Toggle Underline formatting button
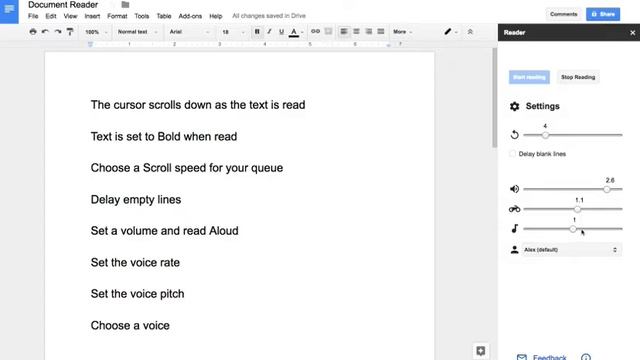The height and width of the screenshot is (360, 640). pyautogui.click(x=281, y=31)
